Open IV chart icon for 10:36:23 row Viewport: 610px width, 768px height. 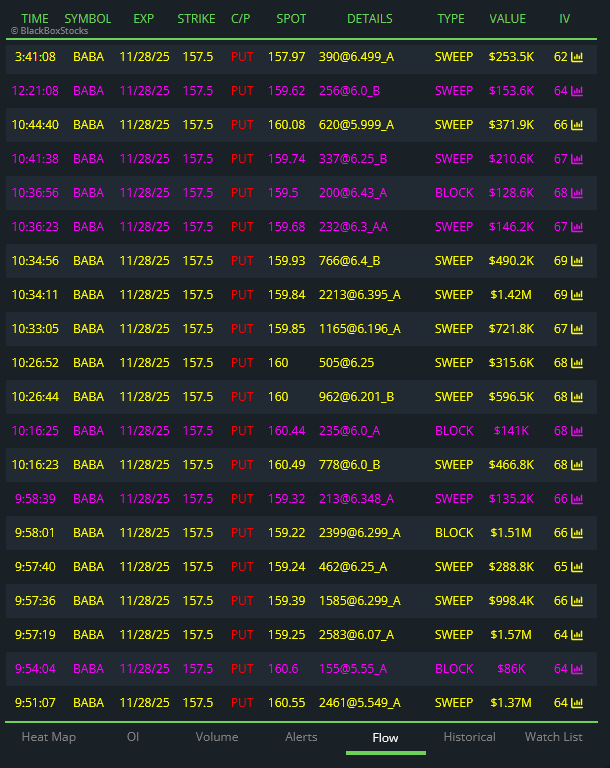577,227
